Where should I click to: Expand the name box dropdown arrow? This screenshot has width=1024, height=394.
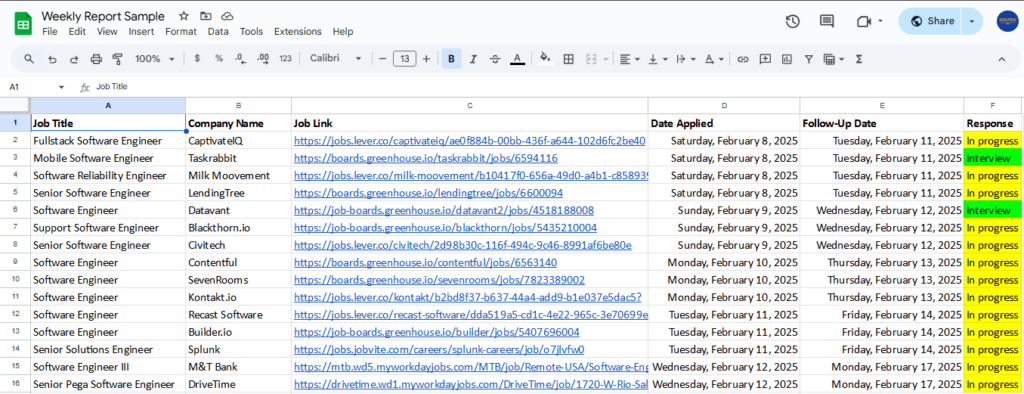click(61, 87)
